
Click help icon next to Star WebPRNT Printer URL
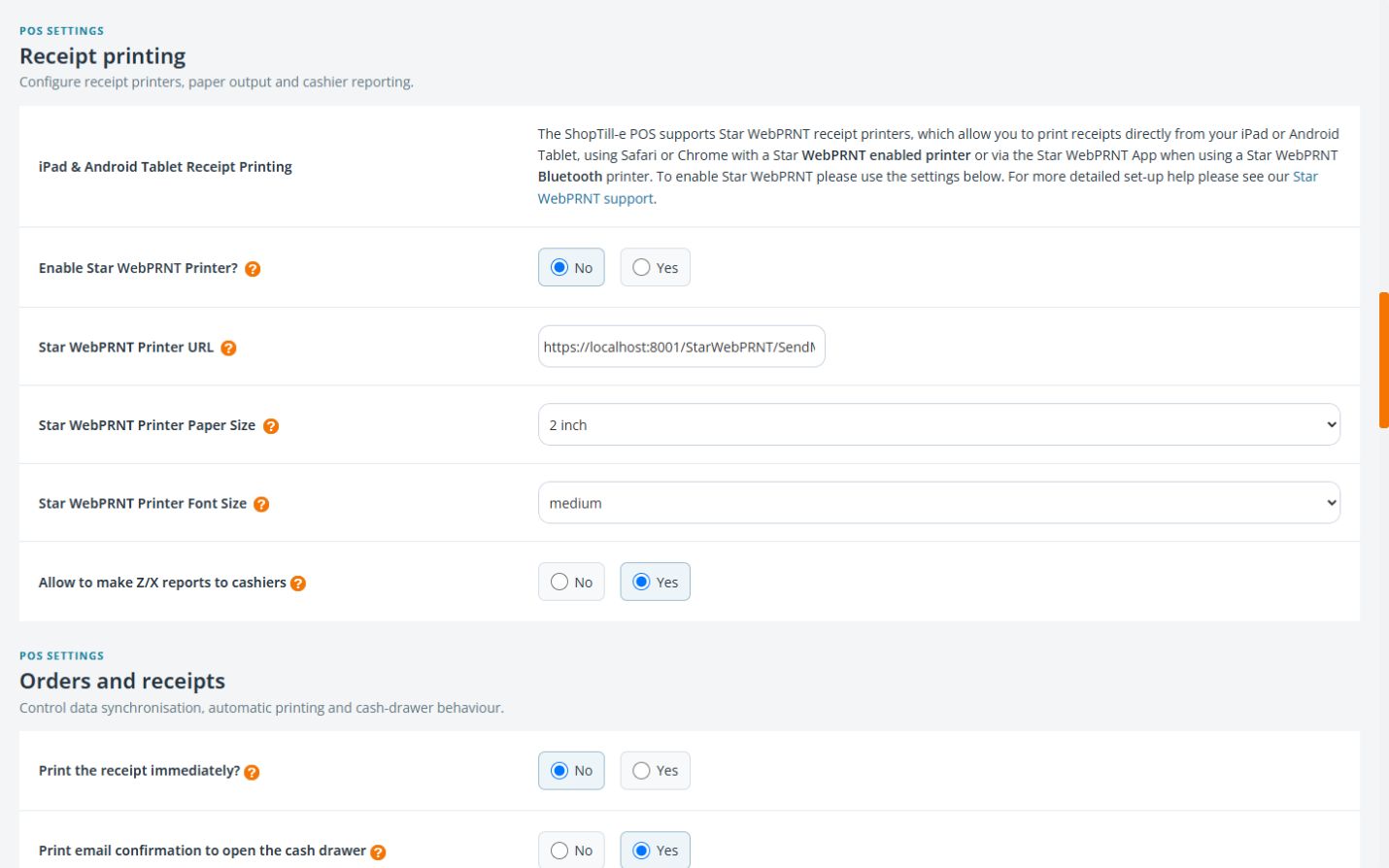(228, 348)
